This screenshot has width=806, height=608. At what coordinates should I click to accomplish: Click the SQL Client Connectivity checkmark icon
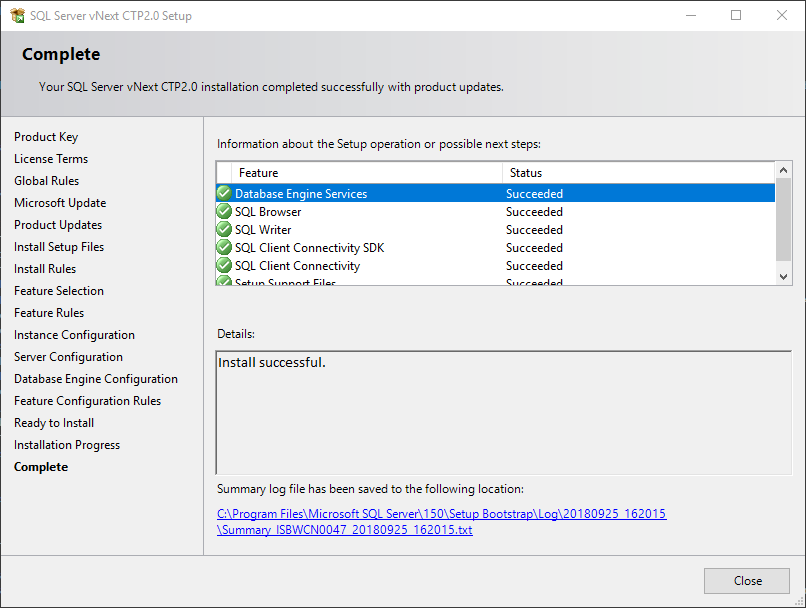tap(223, 265)
